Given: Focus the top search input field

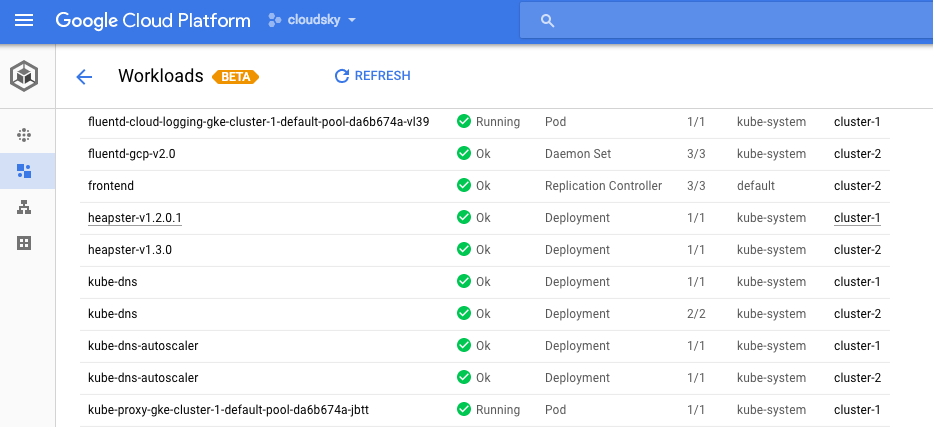Looking at the screenshot, I should tap(726, 20).
